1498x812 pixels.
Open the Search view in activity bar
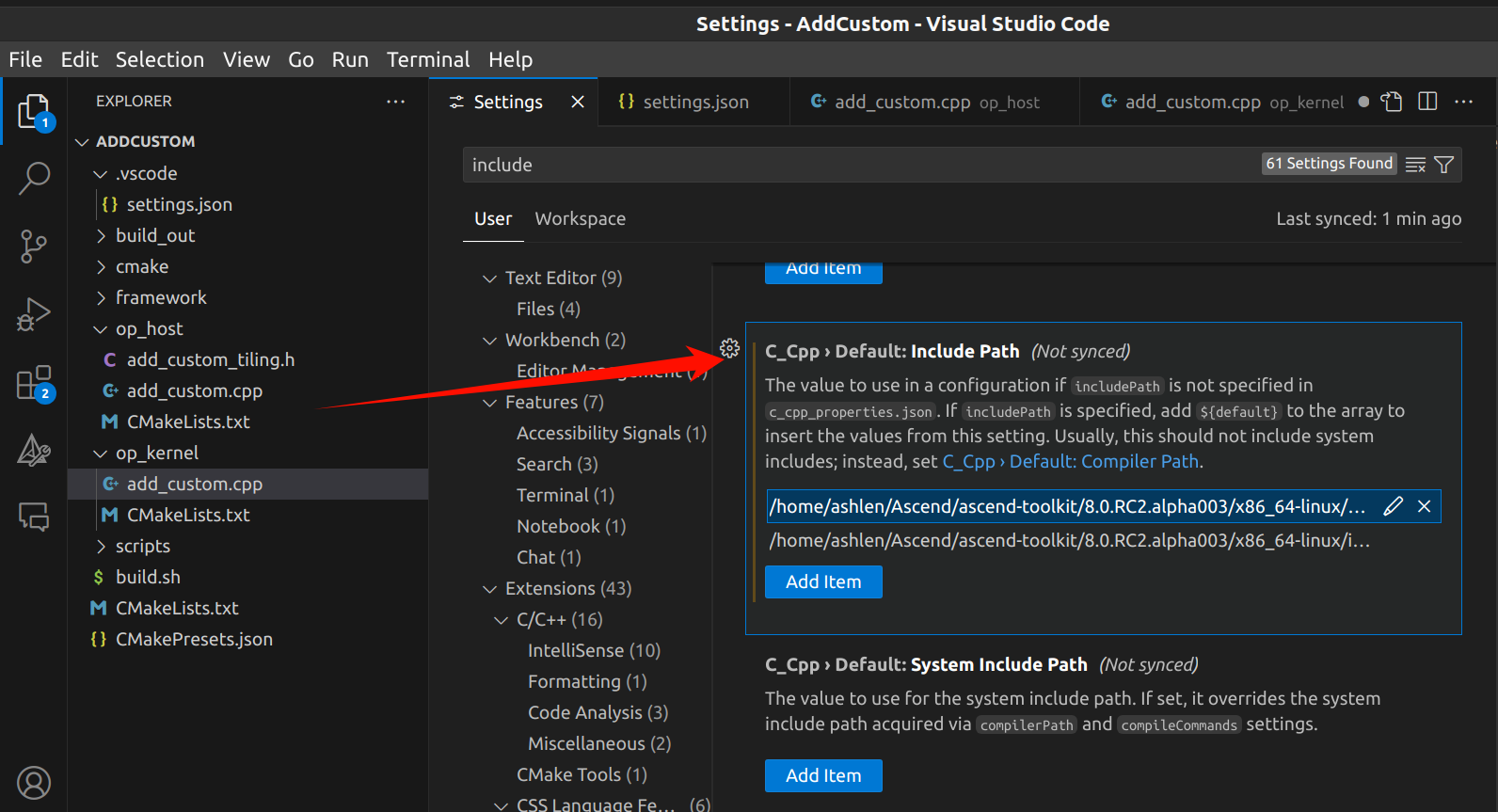pos(34,178)
